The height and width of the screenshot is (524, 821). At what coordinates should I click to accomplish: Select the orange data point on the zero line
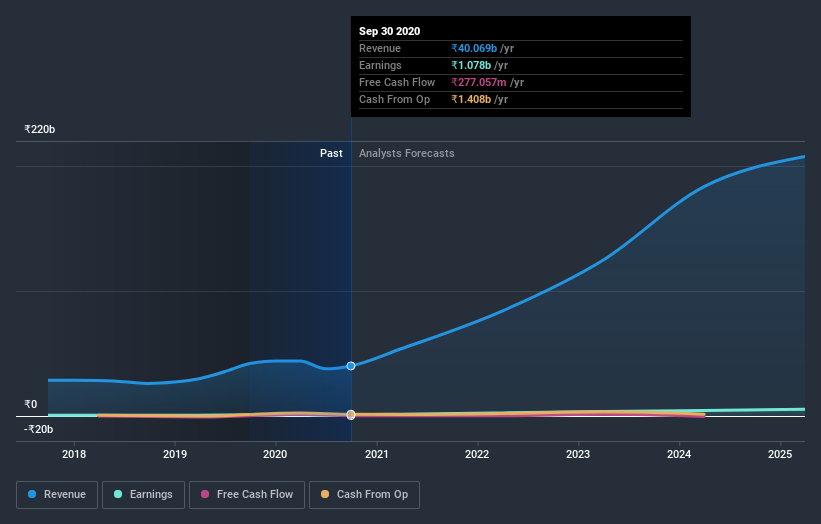(351, 415)
